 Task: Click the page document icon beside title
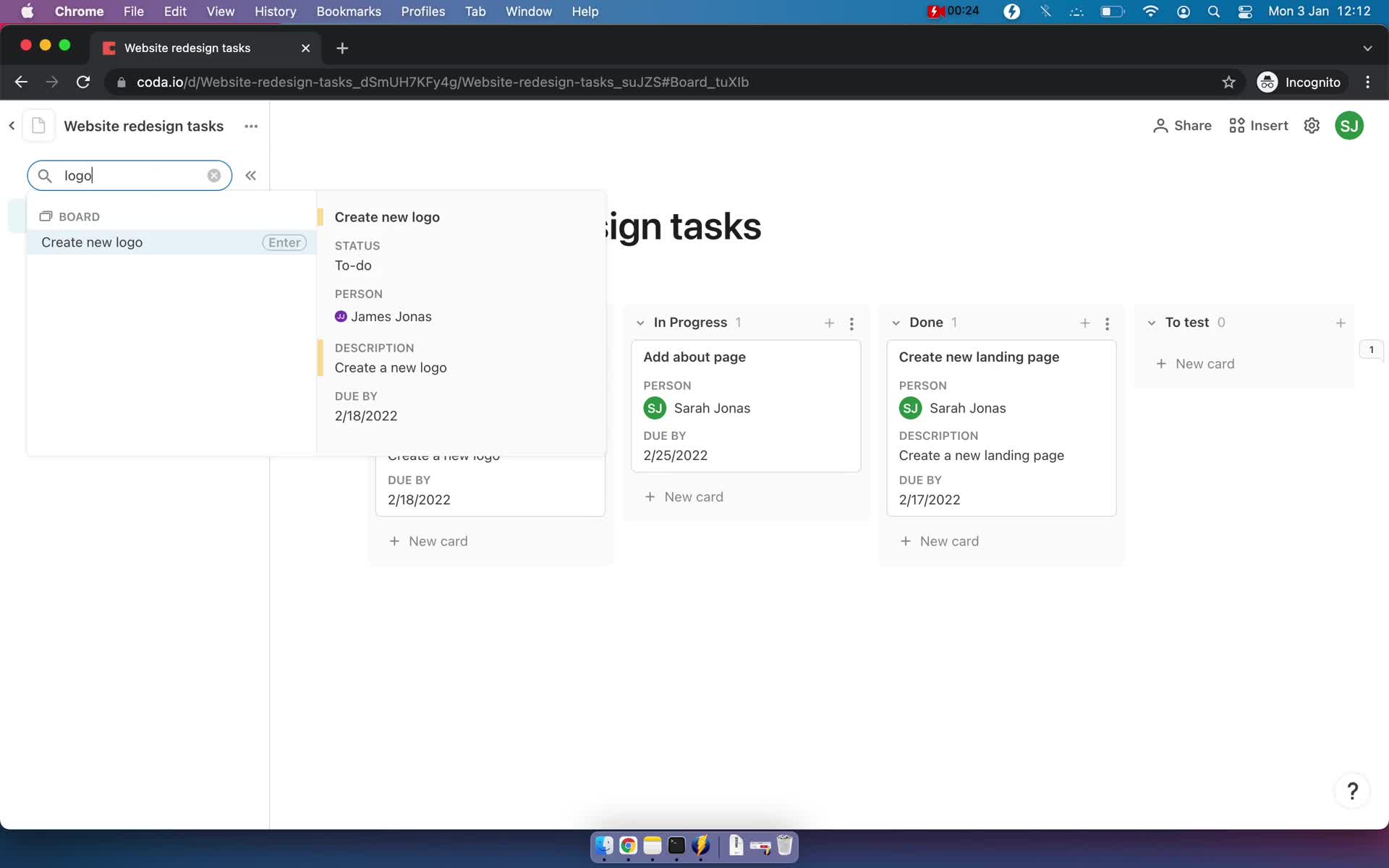point(39,126)
